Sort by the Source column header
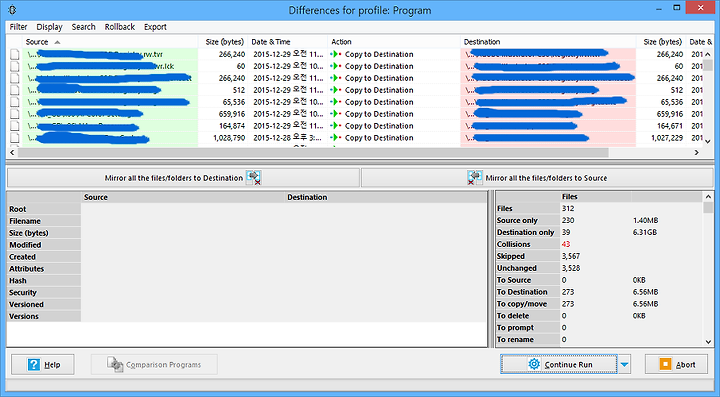 point(110,42)
